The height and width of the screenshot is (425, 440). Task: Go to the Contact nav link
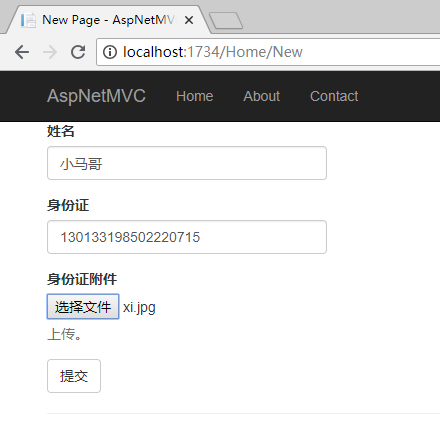coord(334,96)
